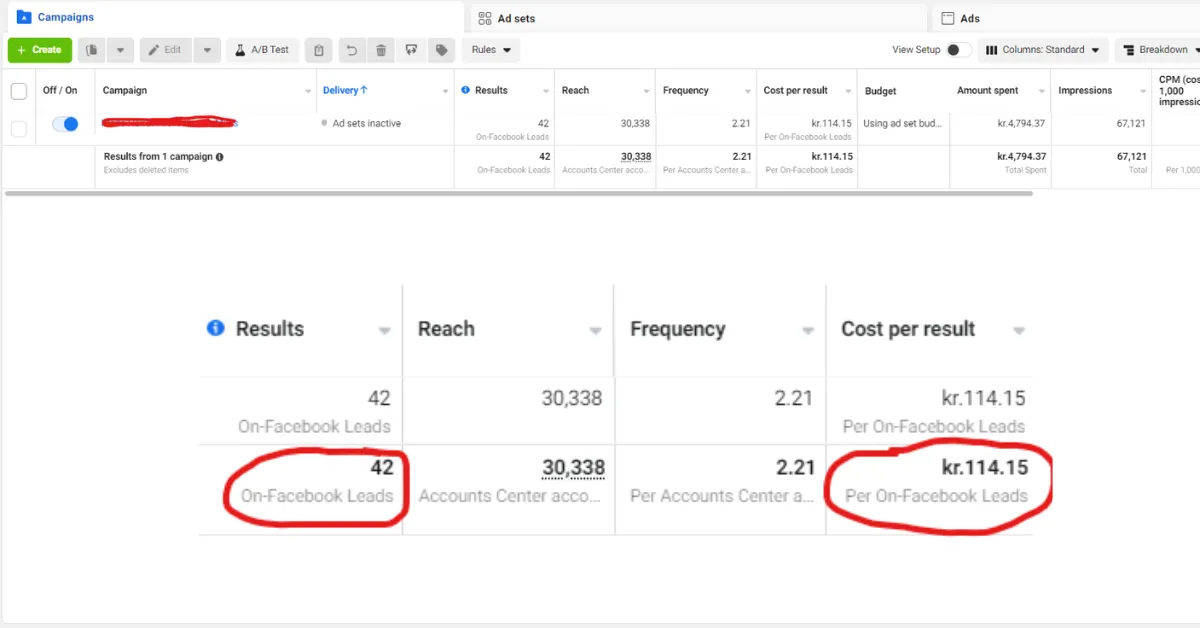1200x628 pixels.
Task: Click the green Create button
Action: click(x=40, y=50)
